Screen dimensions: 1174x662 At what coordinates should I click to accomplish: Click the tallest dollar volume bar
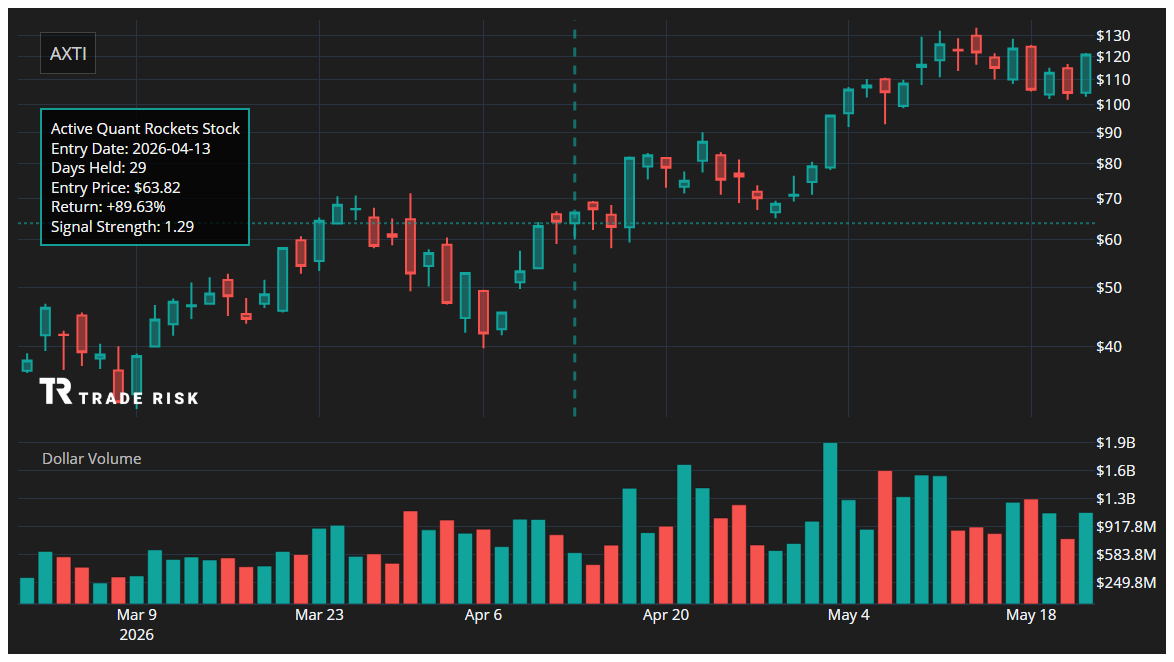tap(830, 523)
